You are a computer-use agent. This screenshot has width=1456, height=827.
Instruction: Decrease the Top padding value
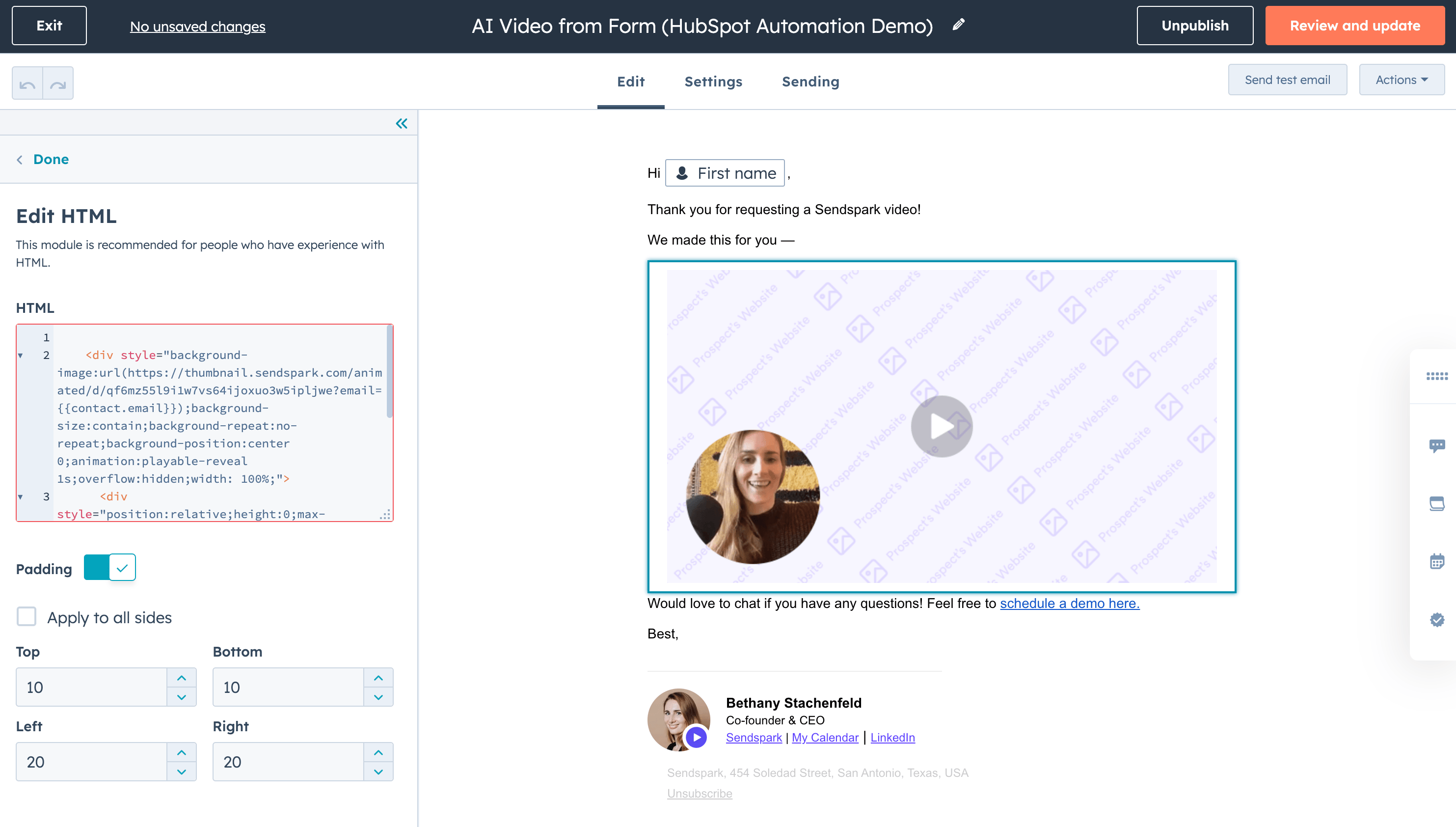click(x=182, y=697)
